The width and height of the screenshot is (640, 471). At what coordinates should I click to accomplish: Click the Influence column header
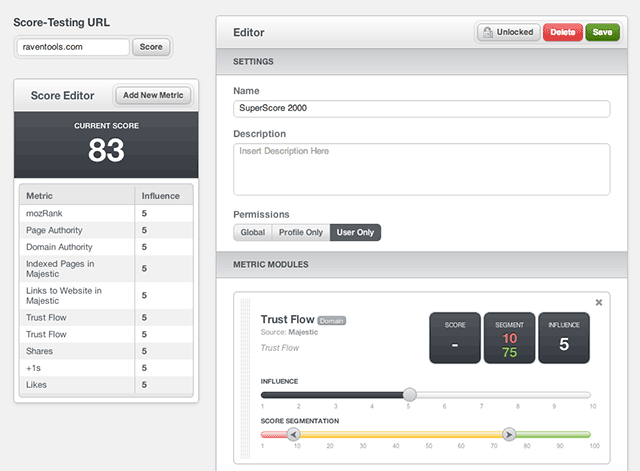click(164, 196)
